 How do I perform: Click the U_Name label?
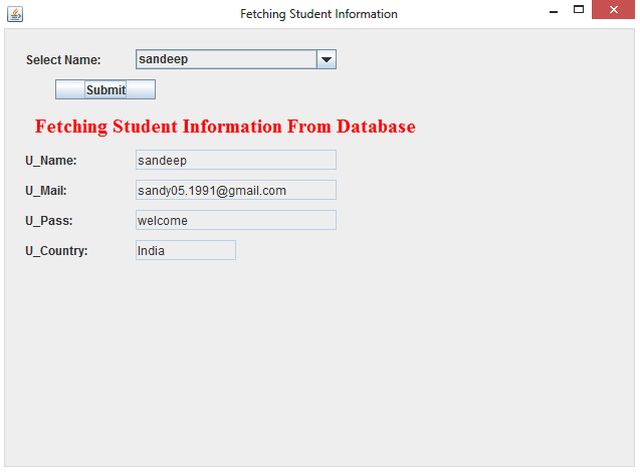click(x=51, y=160)
